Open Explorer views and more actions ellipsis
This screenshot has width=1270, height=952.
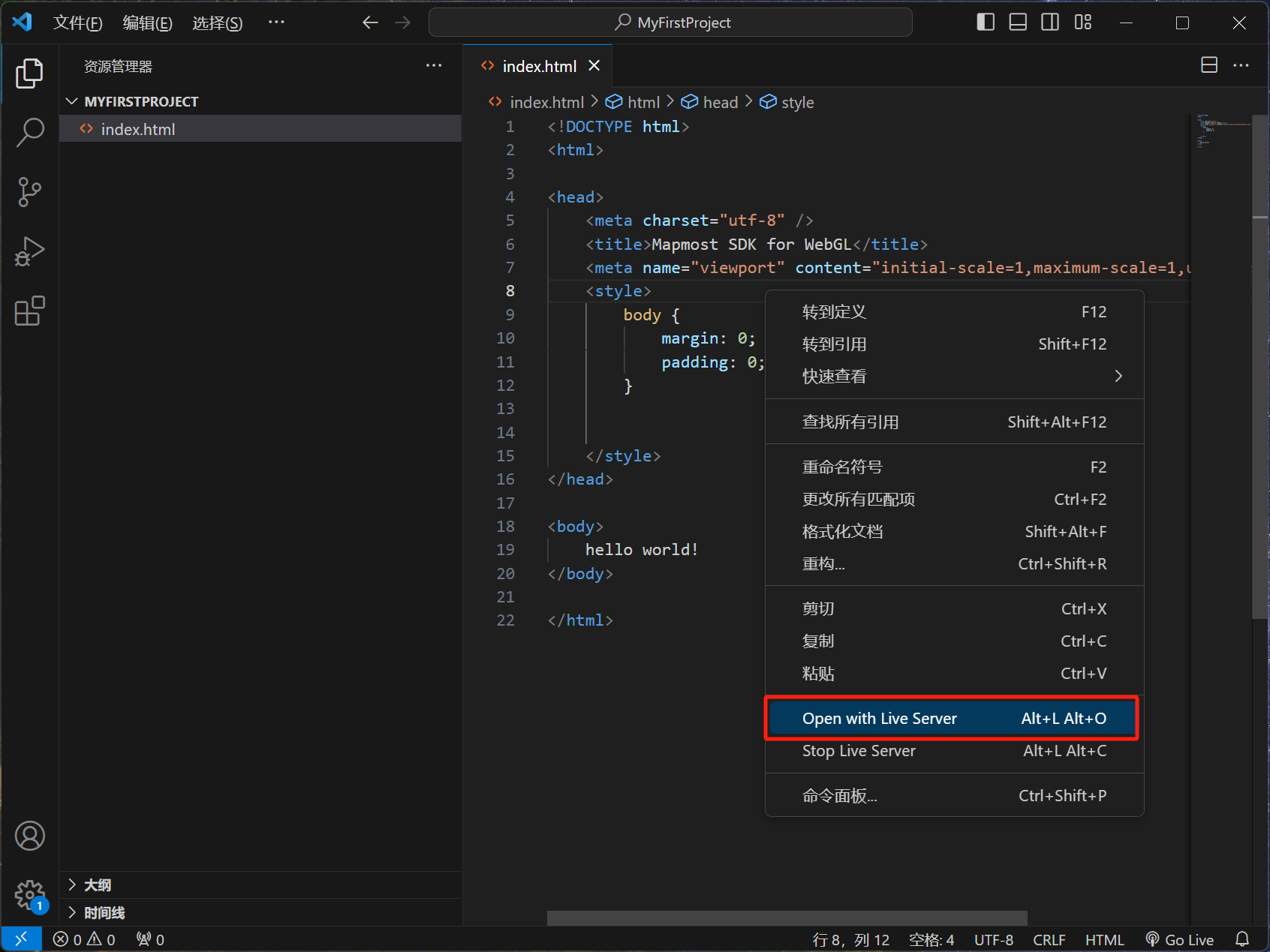tap(434, 66)
